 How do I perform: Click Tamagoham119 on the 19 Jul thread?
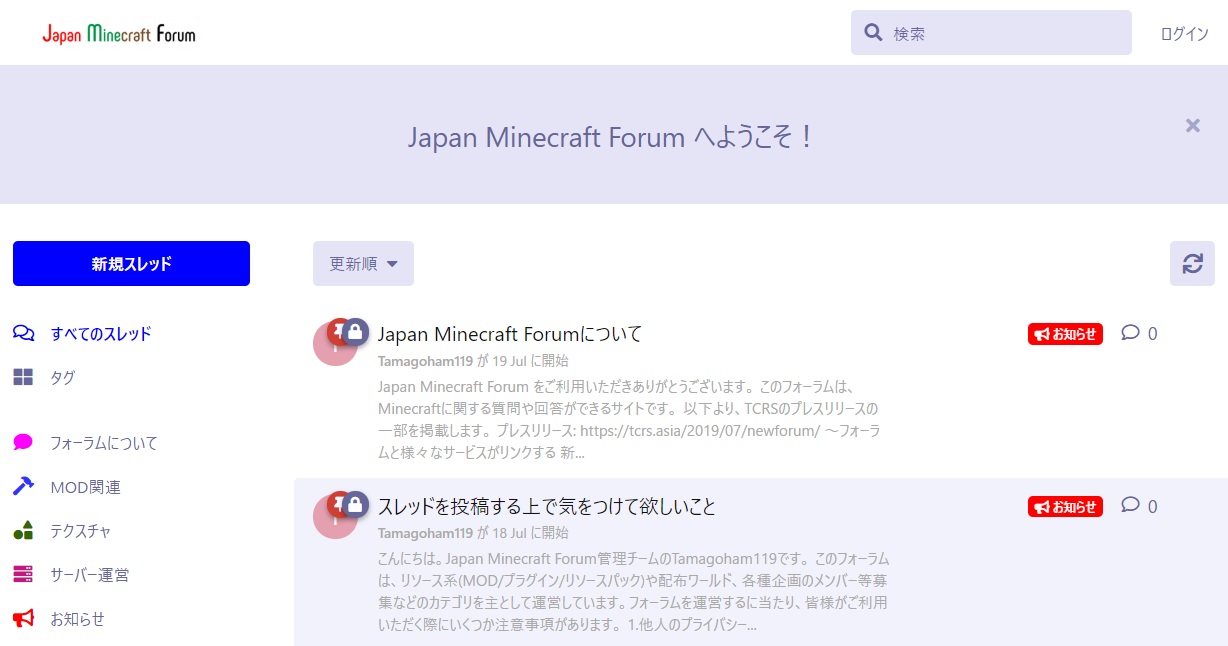coord(425,361)
